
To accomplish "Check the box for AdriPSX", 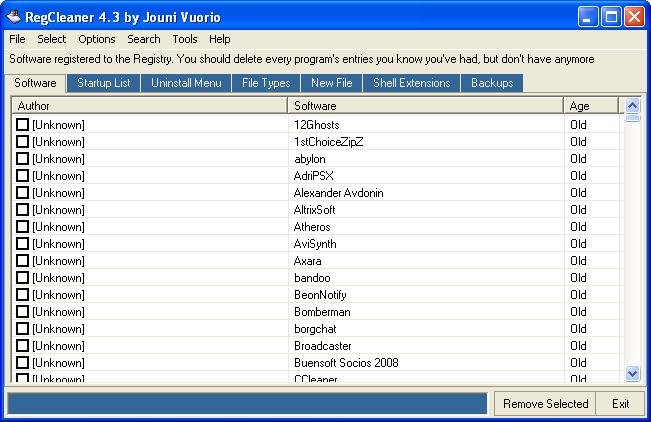I will coord(22,176).
